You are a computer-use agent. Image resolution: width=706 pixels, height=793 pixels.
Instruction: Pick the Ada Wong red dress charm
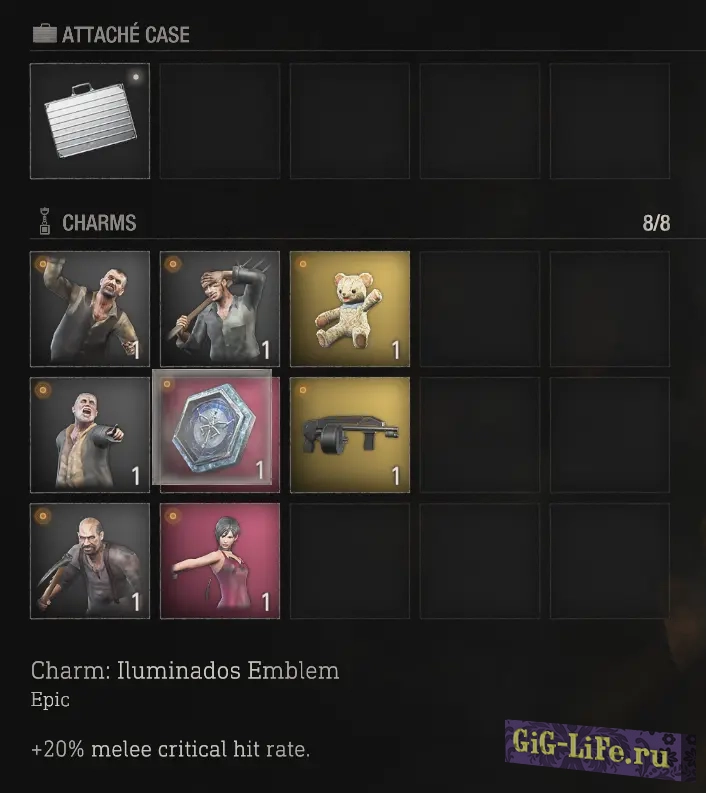pyautogui.click(x=220, y=561)
